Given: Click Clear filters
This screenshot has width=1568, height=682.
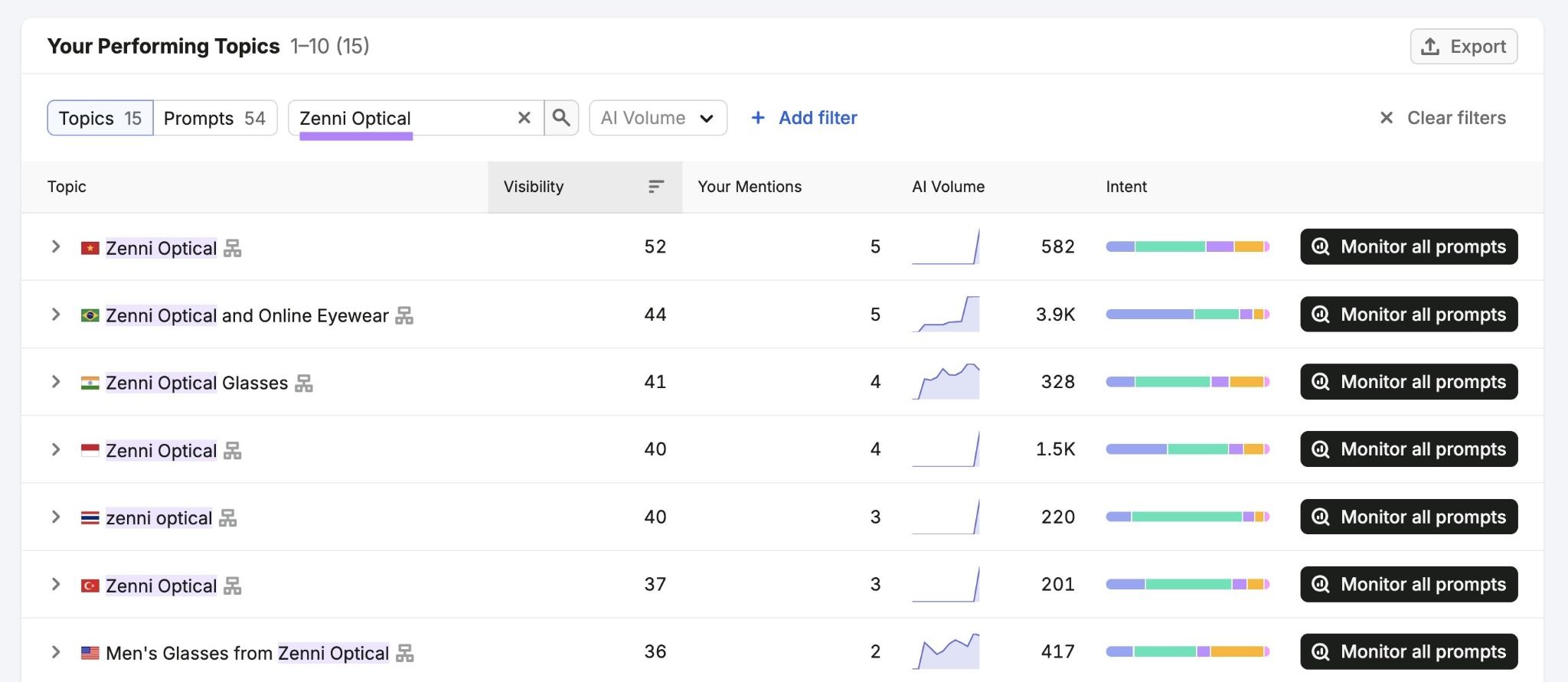Looking at the screenshot, I should pos(1442,118).
